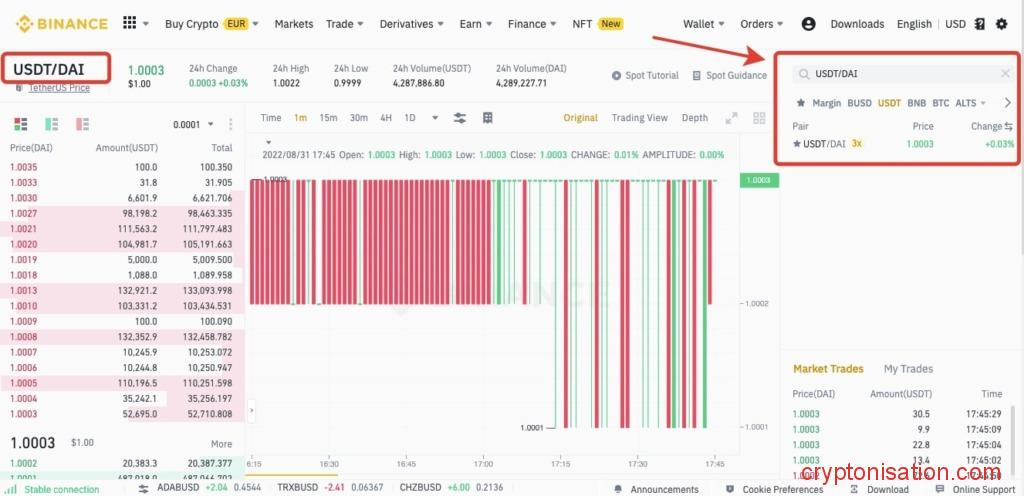Filter the pair list by favorites star
Image resolution: width=1024 pixels, height=496 pixels.
point(800,103)
